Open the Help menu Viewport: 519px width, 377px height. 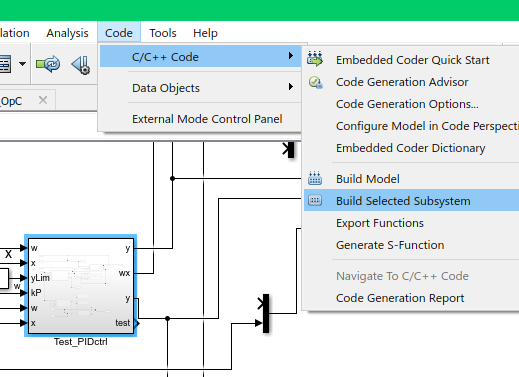point(205,33)
